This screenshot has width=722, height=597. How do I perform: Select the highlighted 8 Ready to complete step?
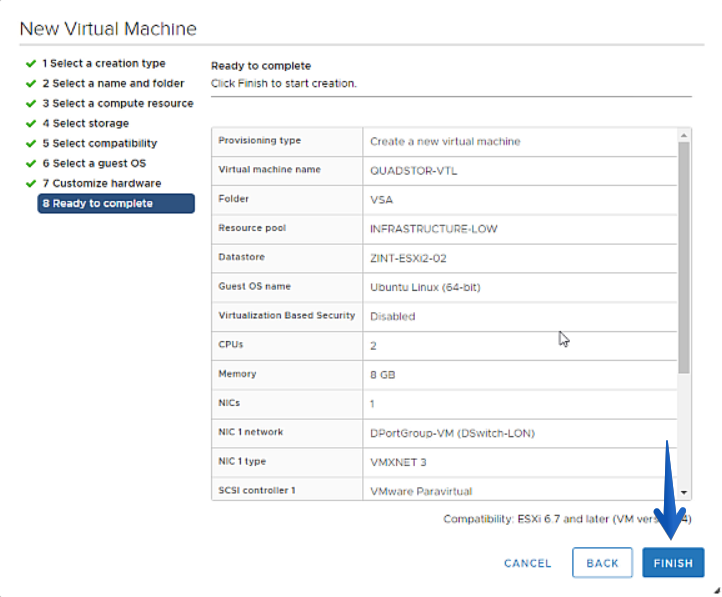(116, 203)
